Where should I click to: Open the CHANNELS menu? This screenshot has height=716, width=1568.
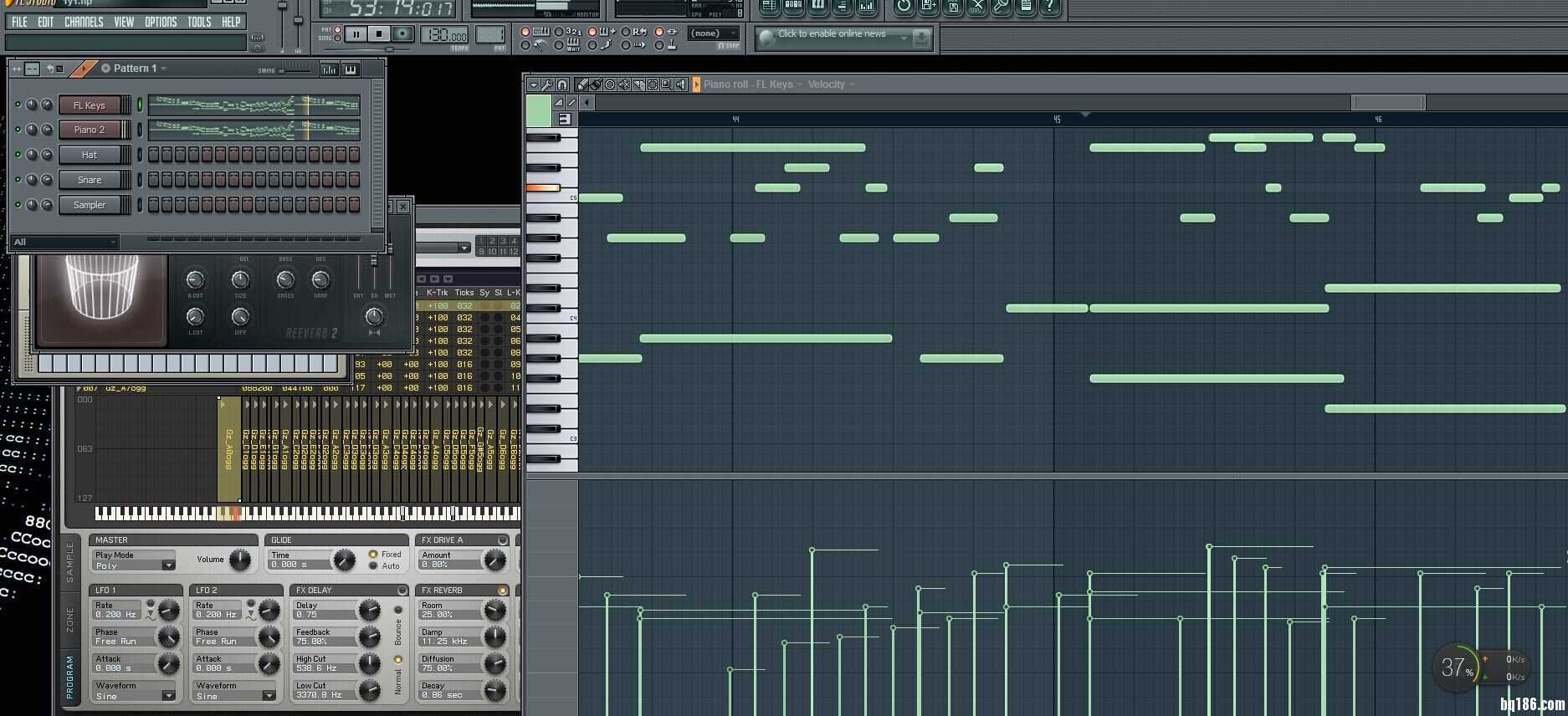[x=84, y=22]
